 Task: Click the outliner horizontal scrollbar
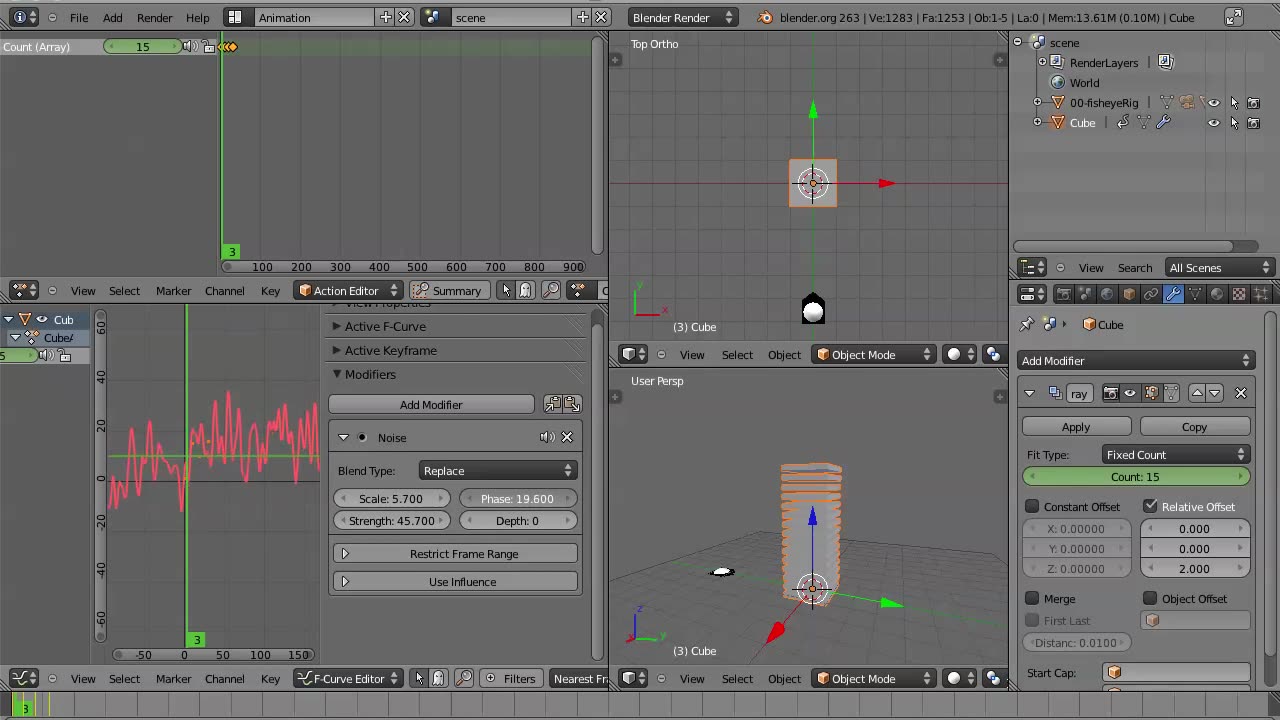click(1124, 246)
